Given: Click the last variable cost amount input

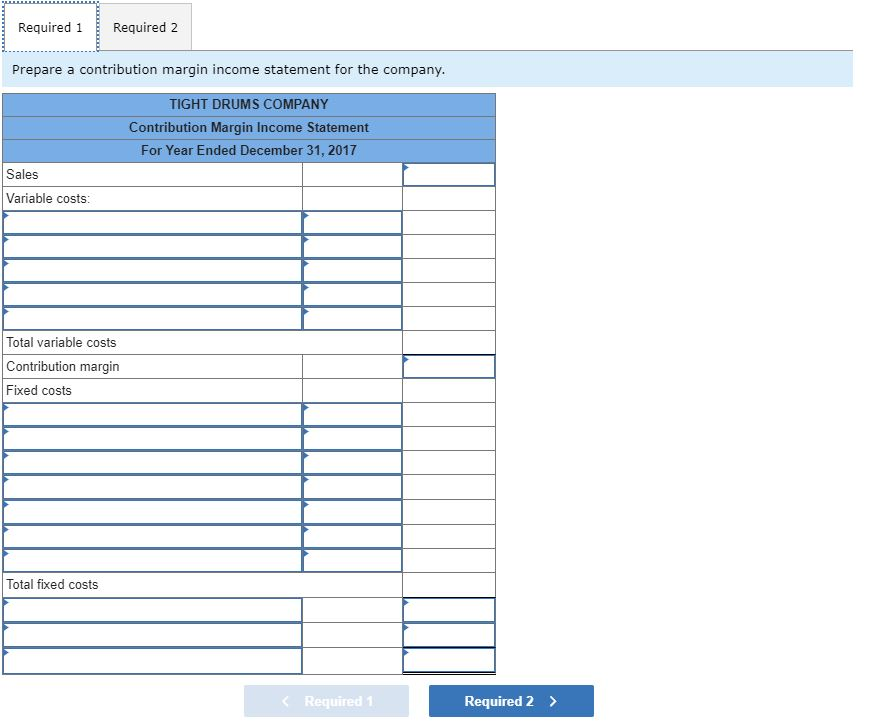Looking at the screenshot, I should pyautogui.click(x=351, y=318).
